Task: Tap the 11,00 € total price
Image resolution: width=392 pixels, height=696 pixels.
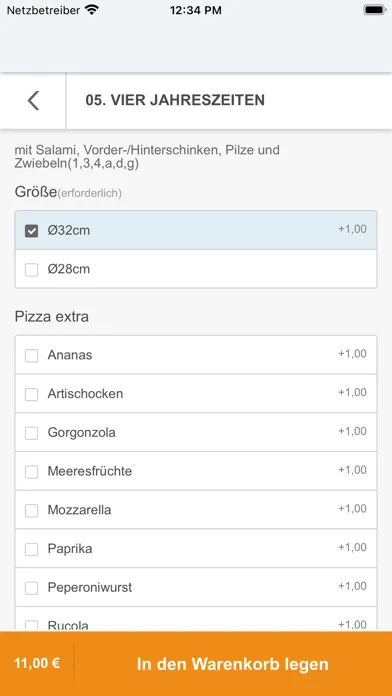Action: coord(37,664)
